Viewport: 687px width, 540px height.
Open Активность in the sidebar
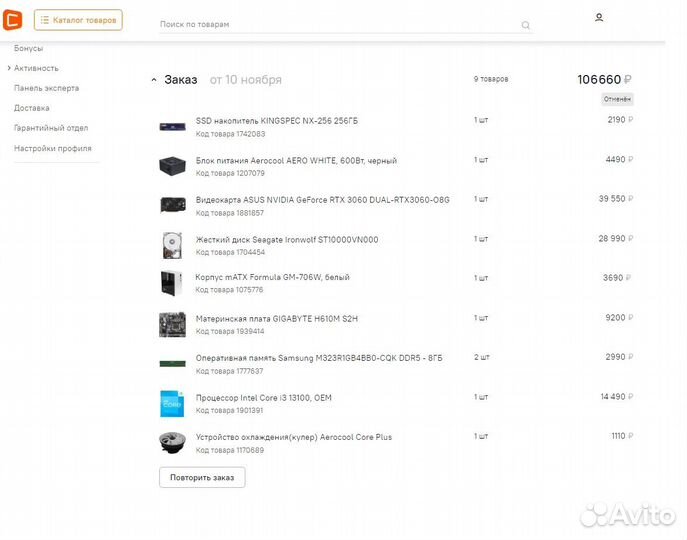[x=36, y=68]
